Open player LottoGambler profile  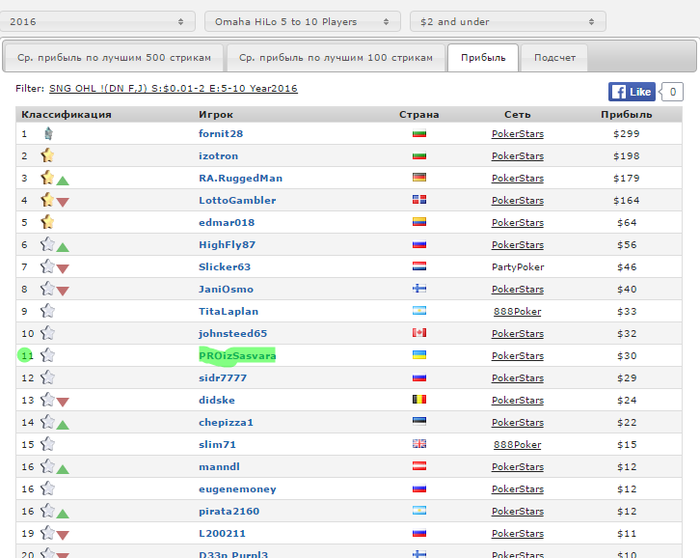point(237,200)
